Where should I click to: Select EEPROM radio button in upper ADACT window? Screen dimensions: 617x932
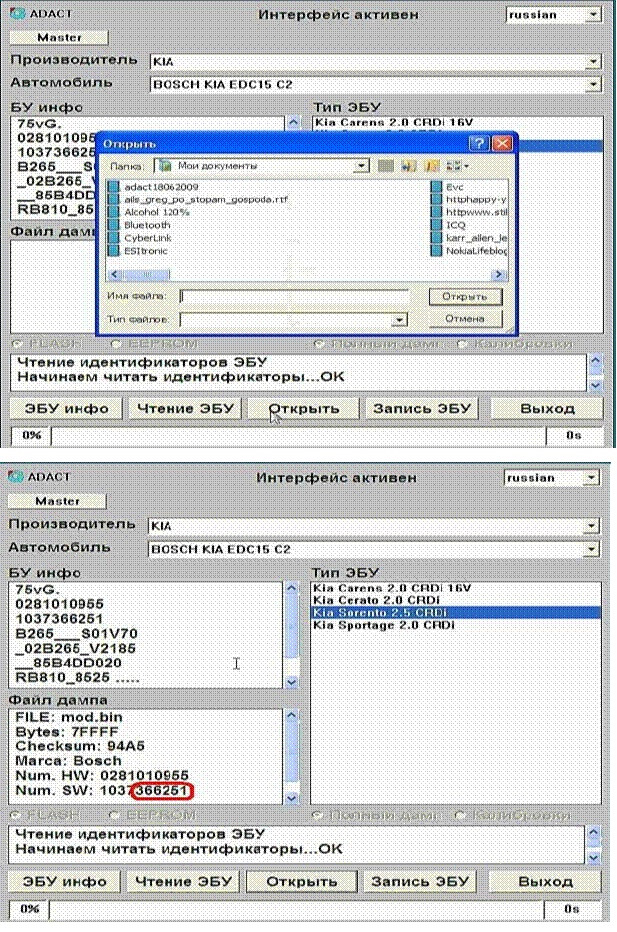(x=116, y=344)
